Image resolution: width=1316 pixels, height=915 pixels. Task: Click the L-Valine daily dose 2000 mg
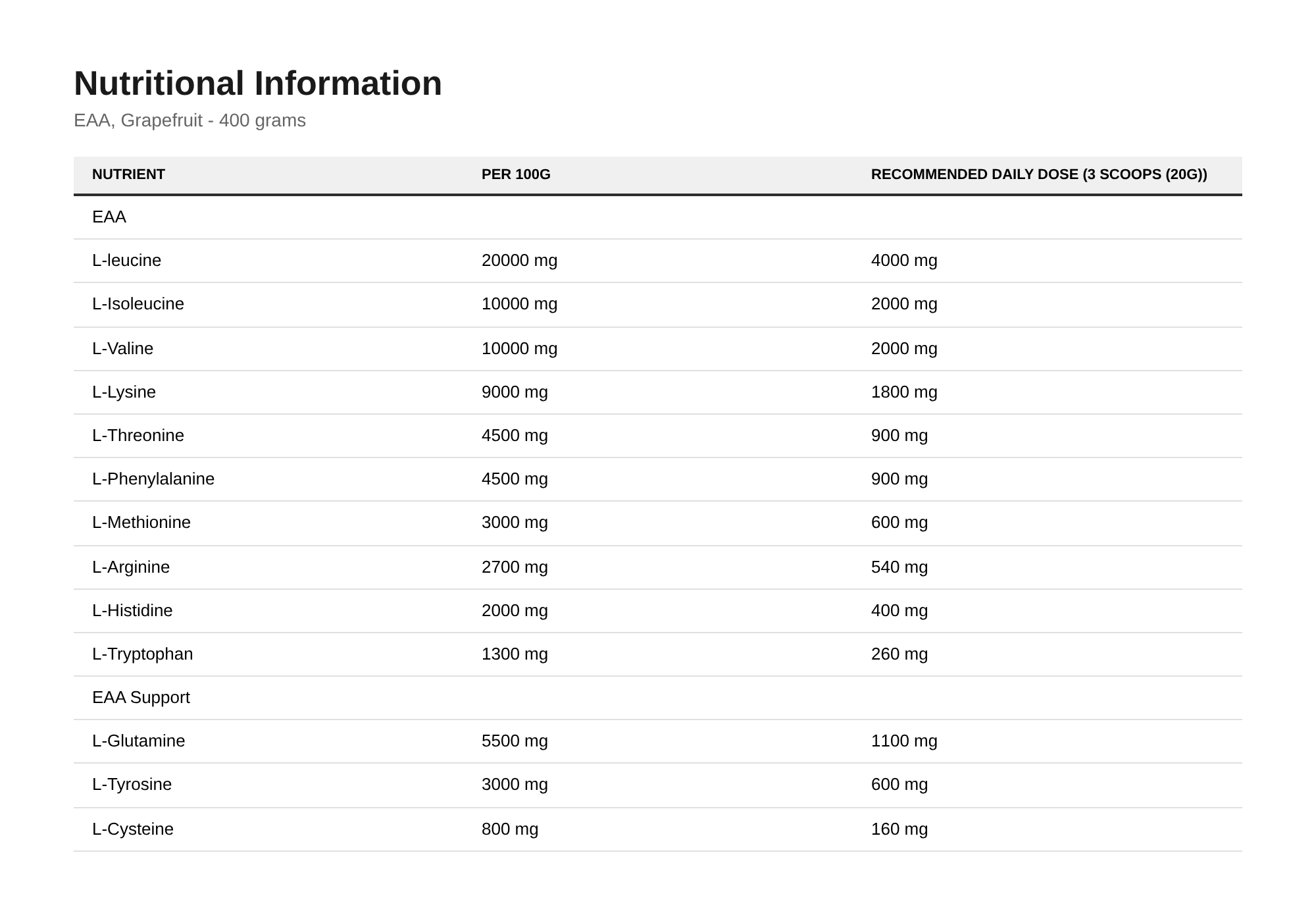[x=904, y=349]
